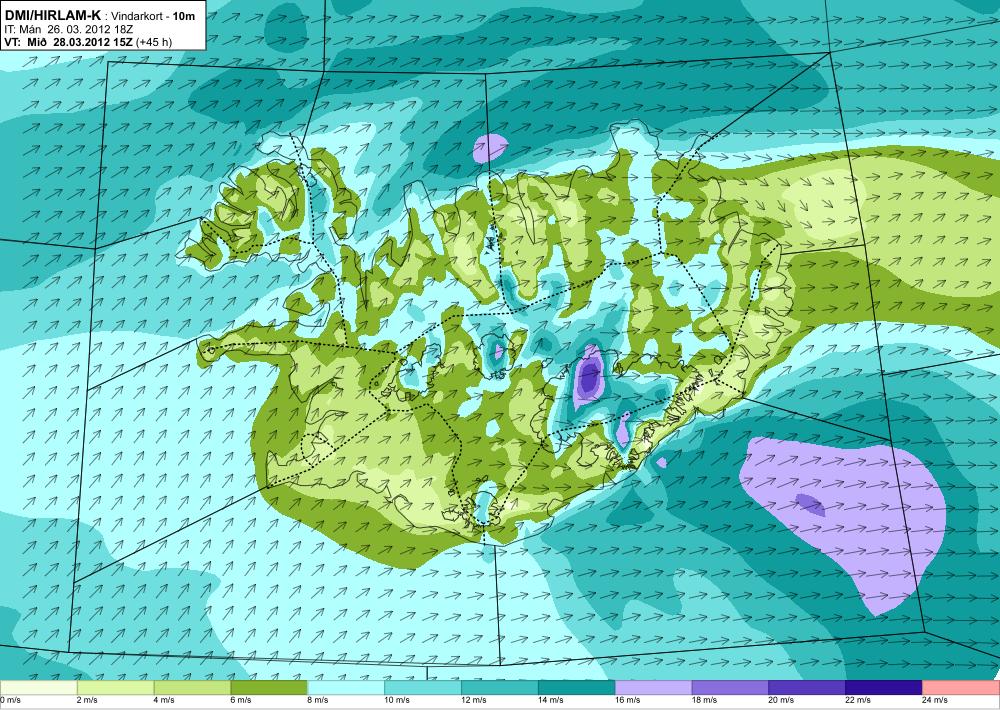Click the "IT: Mán 26. 03. 2012 18Z" line
This screenshot has width=1000, height=710.
[x=68, y=29]
